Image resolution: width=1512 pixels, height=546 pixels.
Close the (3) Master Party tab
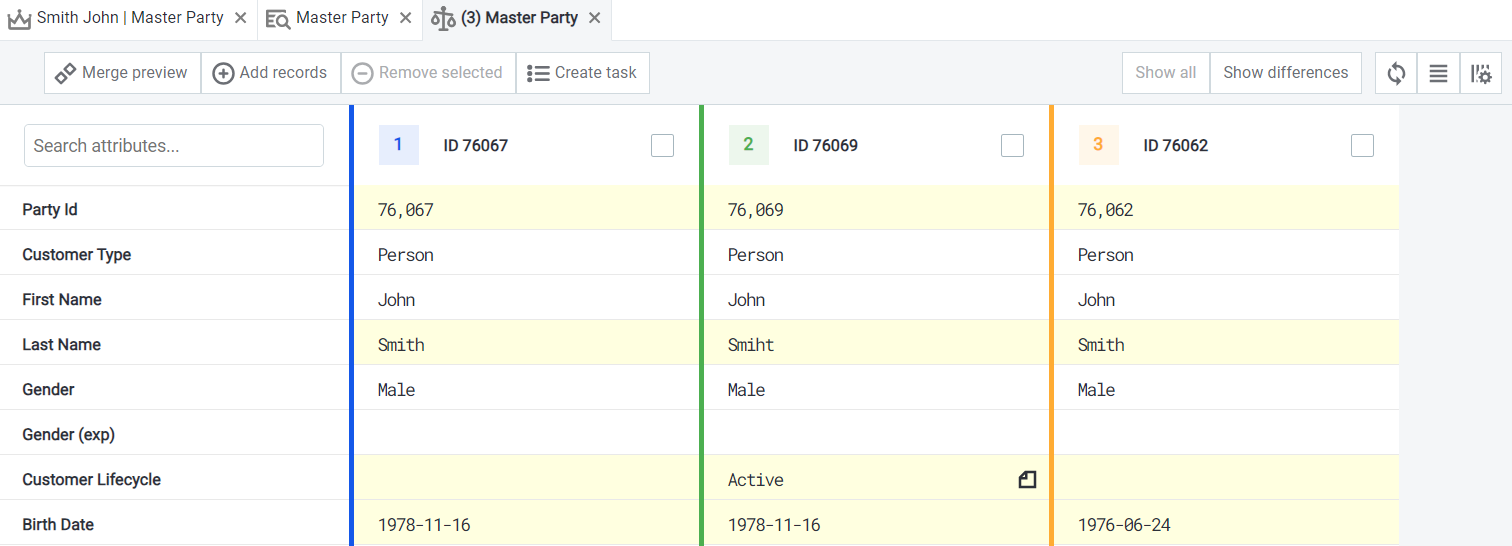595,18
